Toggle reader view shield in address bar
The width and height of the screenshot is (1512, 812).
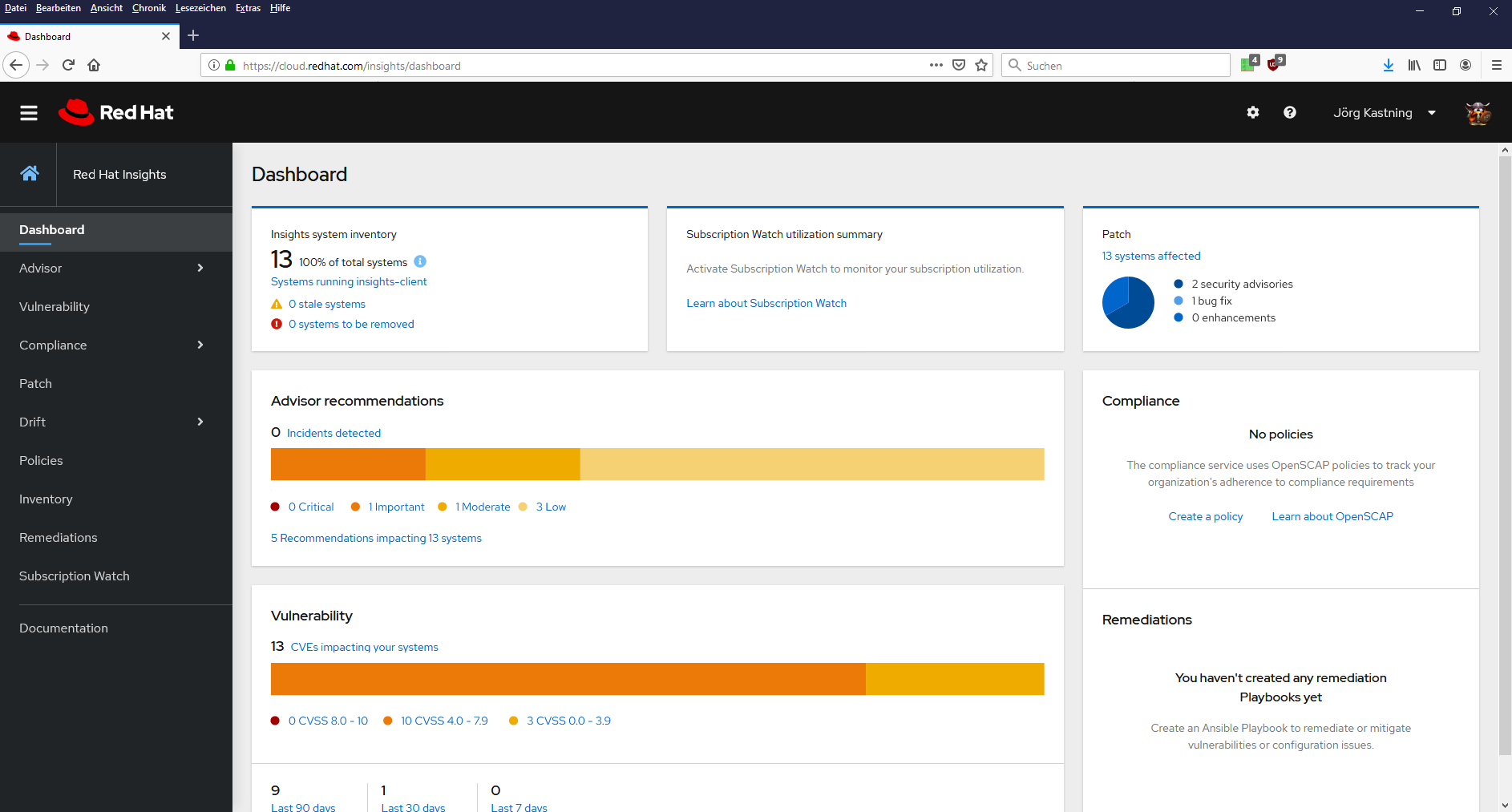(959, 65)
